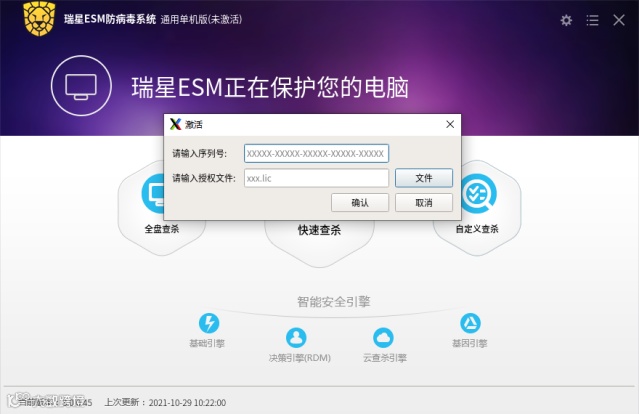This screenshot has width=639, height=414.
Task: Click the 智能安全引擎 heading text
Action: coord(334,302)
